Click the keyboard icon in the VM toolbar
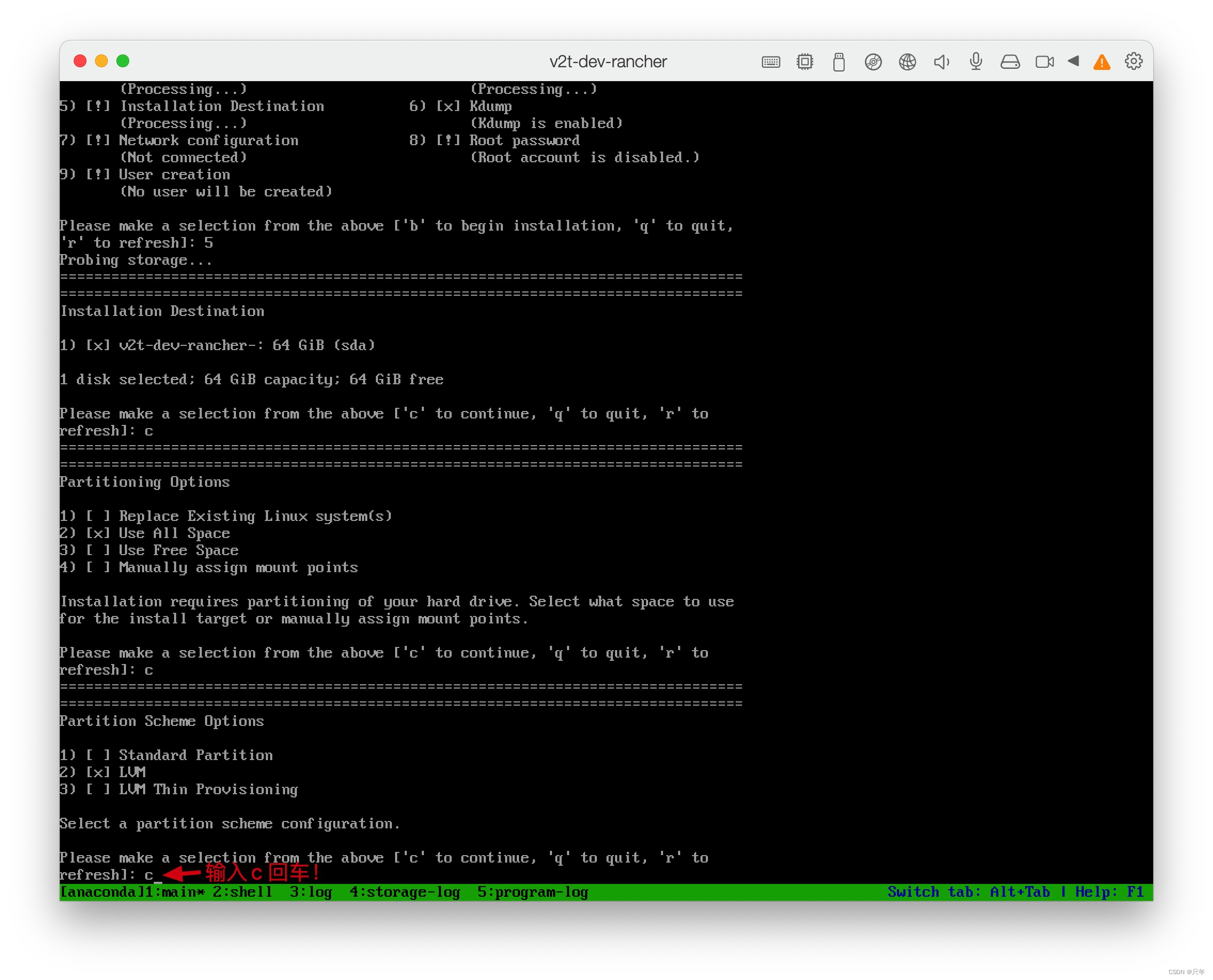 pos(771,61)
